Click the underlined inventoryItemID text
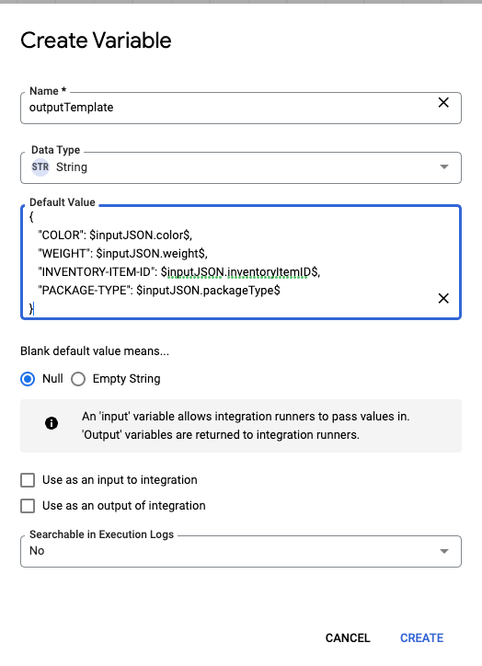This screenshot has width=482, height=666. click(269, 272)
